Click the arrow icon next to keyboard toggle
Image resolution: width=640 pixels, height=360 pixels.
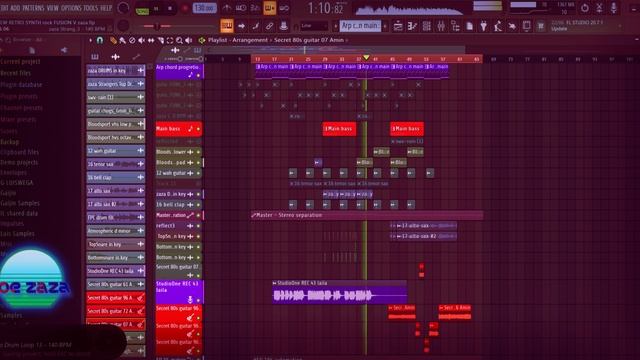coord(242,26)
